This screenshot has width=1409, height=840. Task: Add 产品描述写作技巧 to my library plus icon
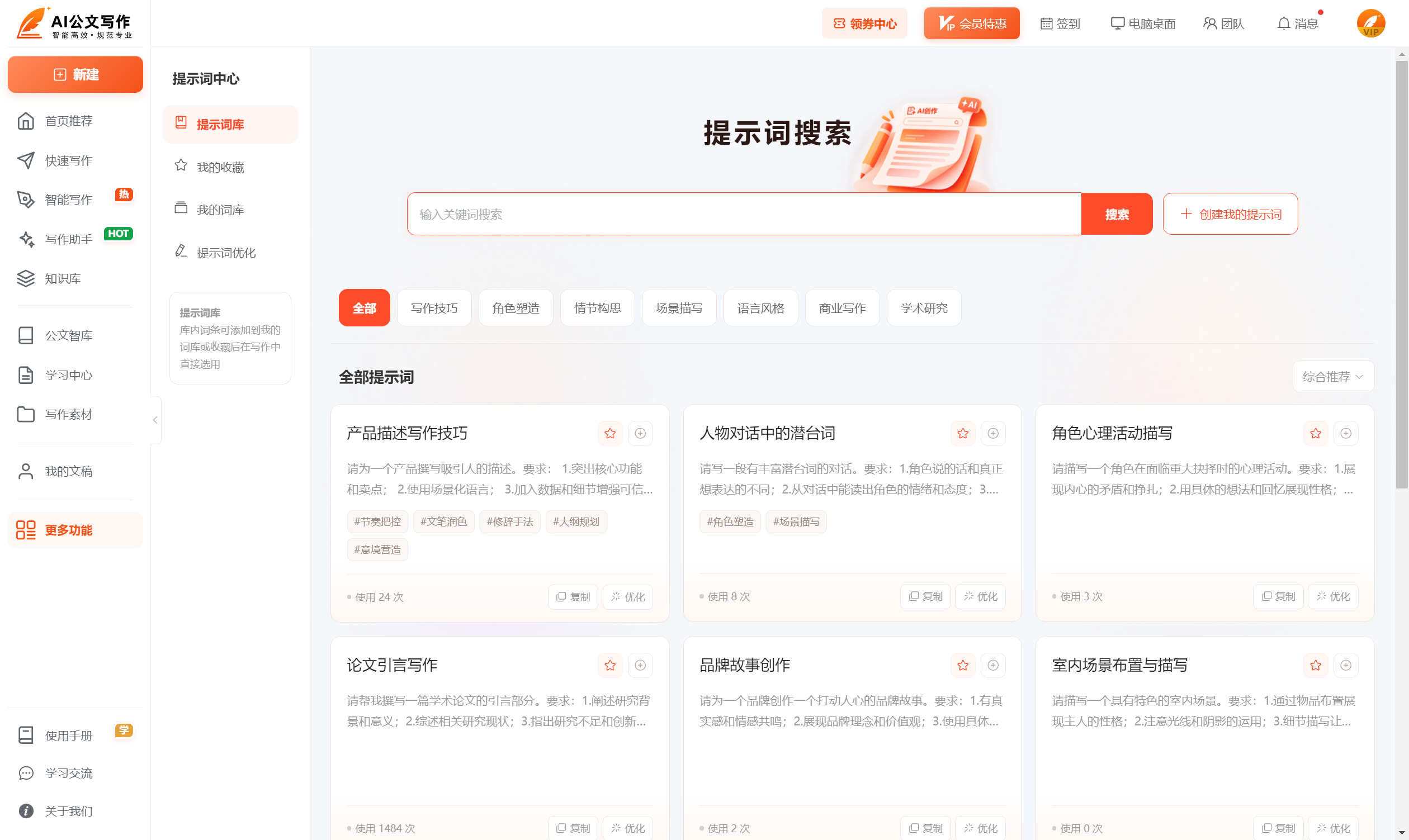click(x=640, y=434)
